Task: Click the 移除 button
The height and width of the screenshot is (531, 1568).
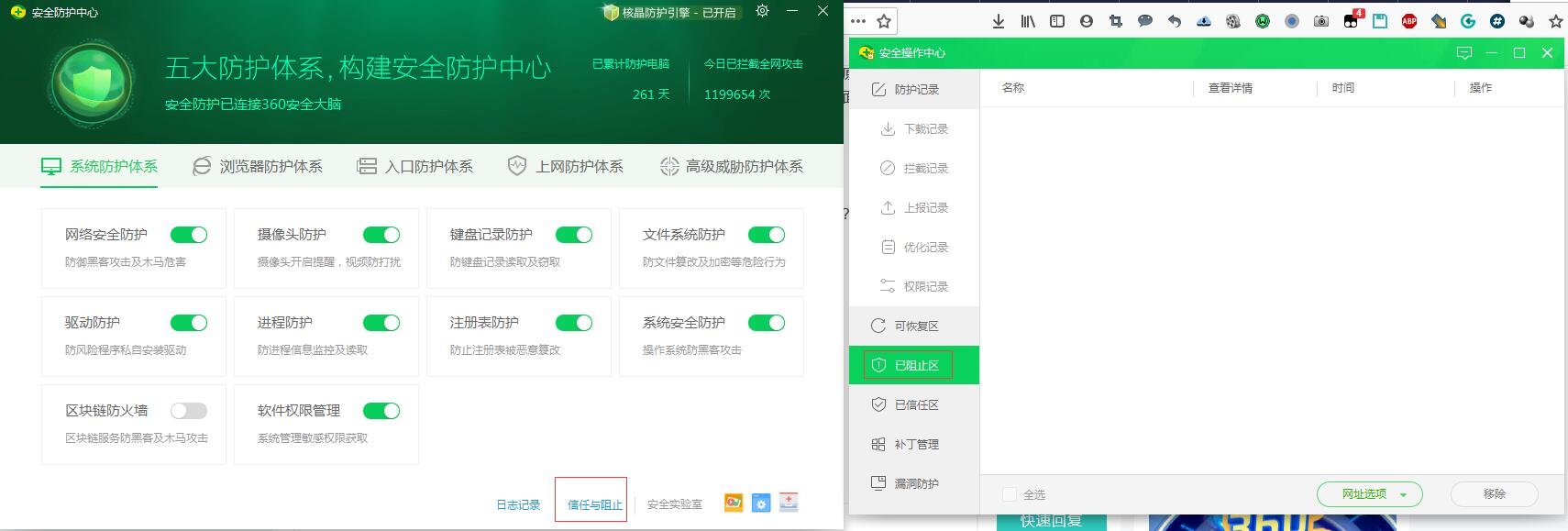Action: click(1494, 494)
